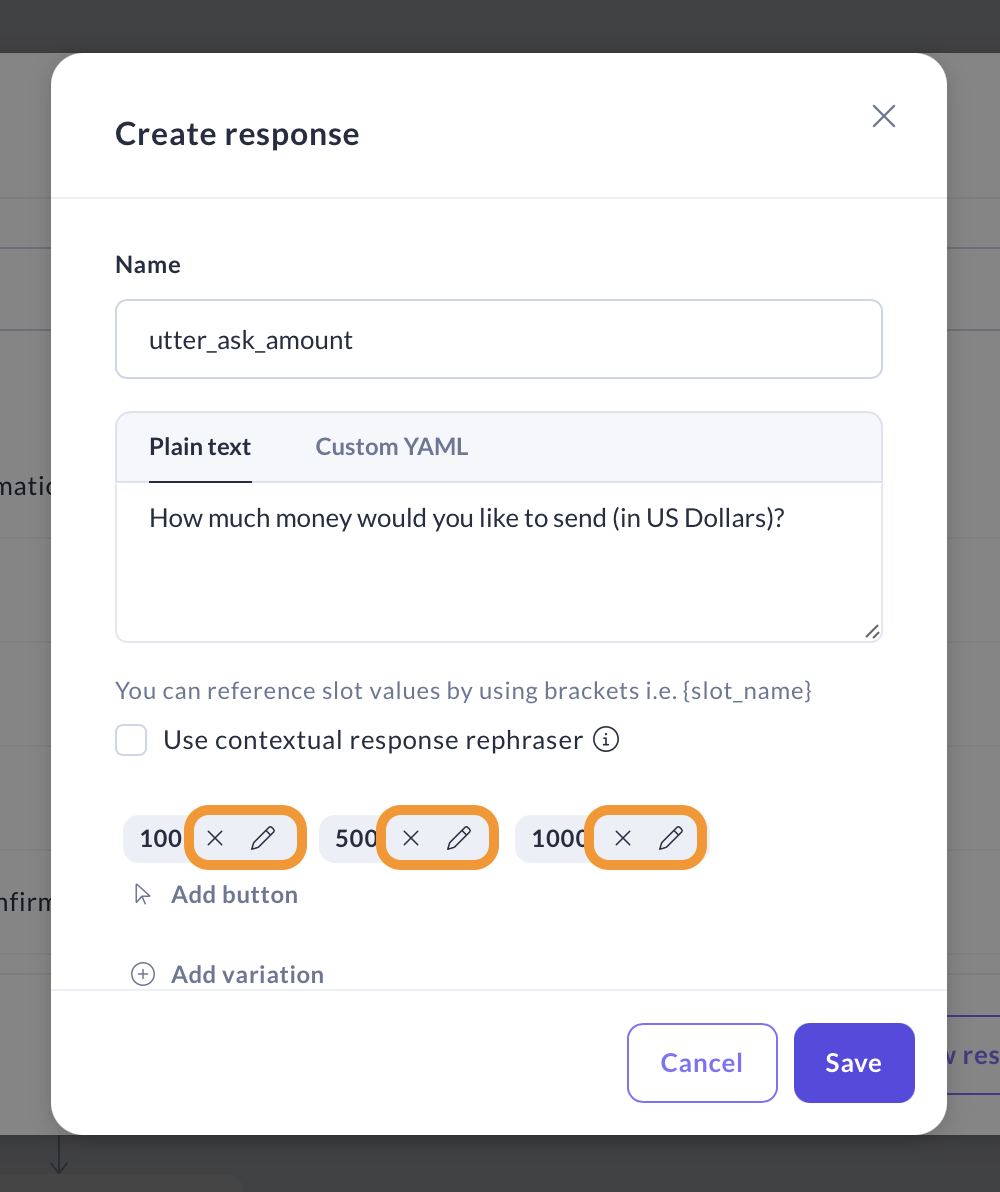This screenshot has height=1192, width=1000.
Task: Enable contextual response rephraser checkbox
Action: coord(131,741)
